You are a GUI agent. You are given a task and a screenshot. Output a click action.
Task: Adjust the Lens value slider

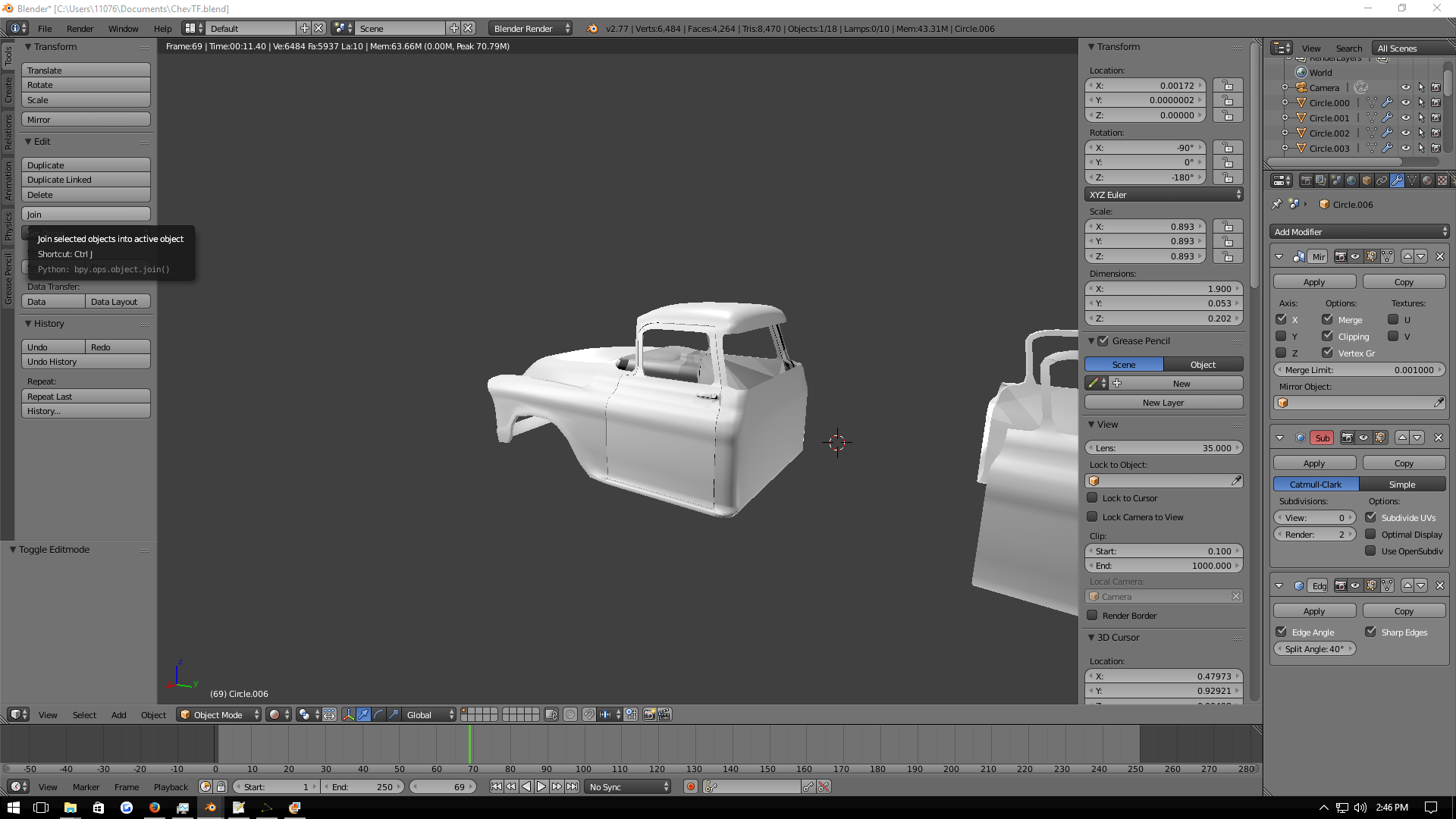click(x=1163, y=448)
